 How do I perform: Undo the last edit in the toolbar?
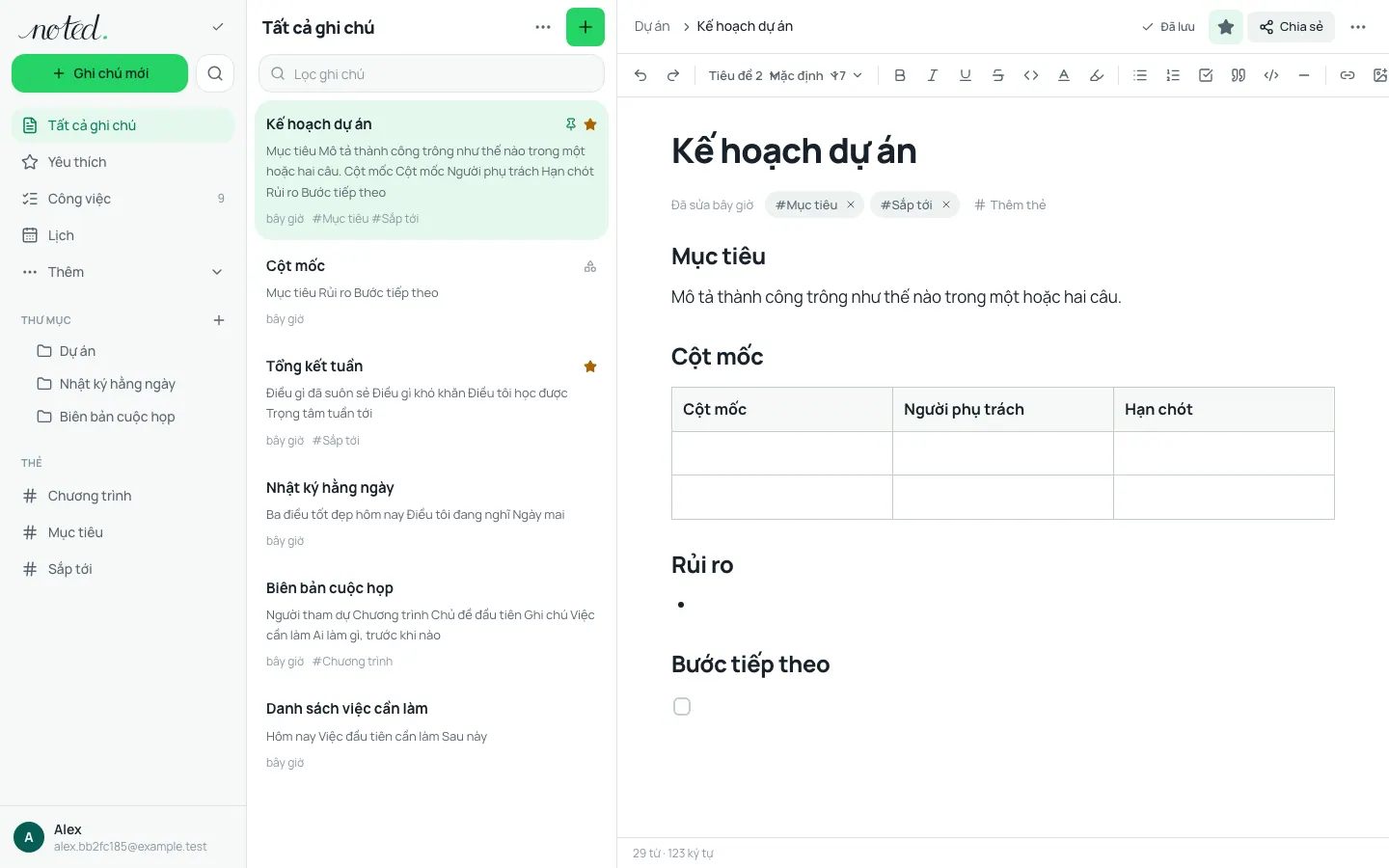(x=640, y=75)
